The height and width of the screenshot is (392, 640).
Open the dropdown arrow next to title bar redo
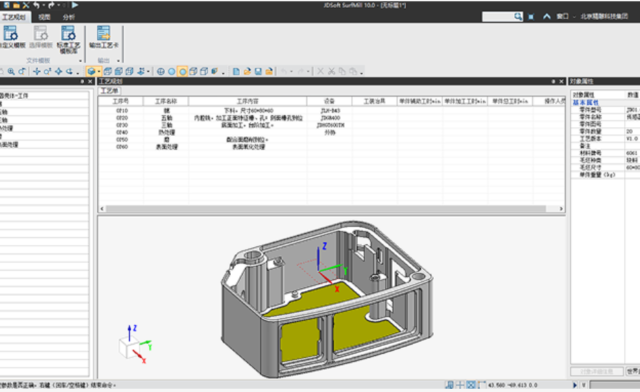pyautogui.click(x=59, y=5)
